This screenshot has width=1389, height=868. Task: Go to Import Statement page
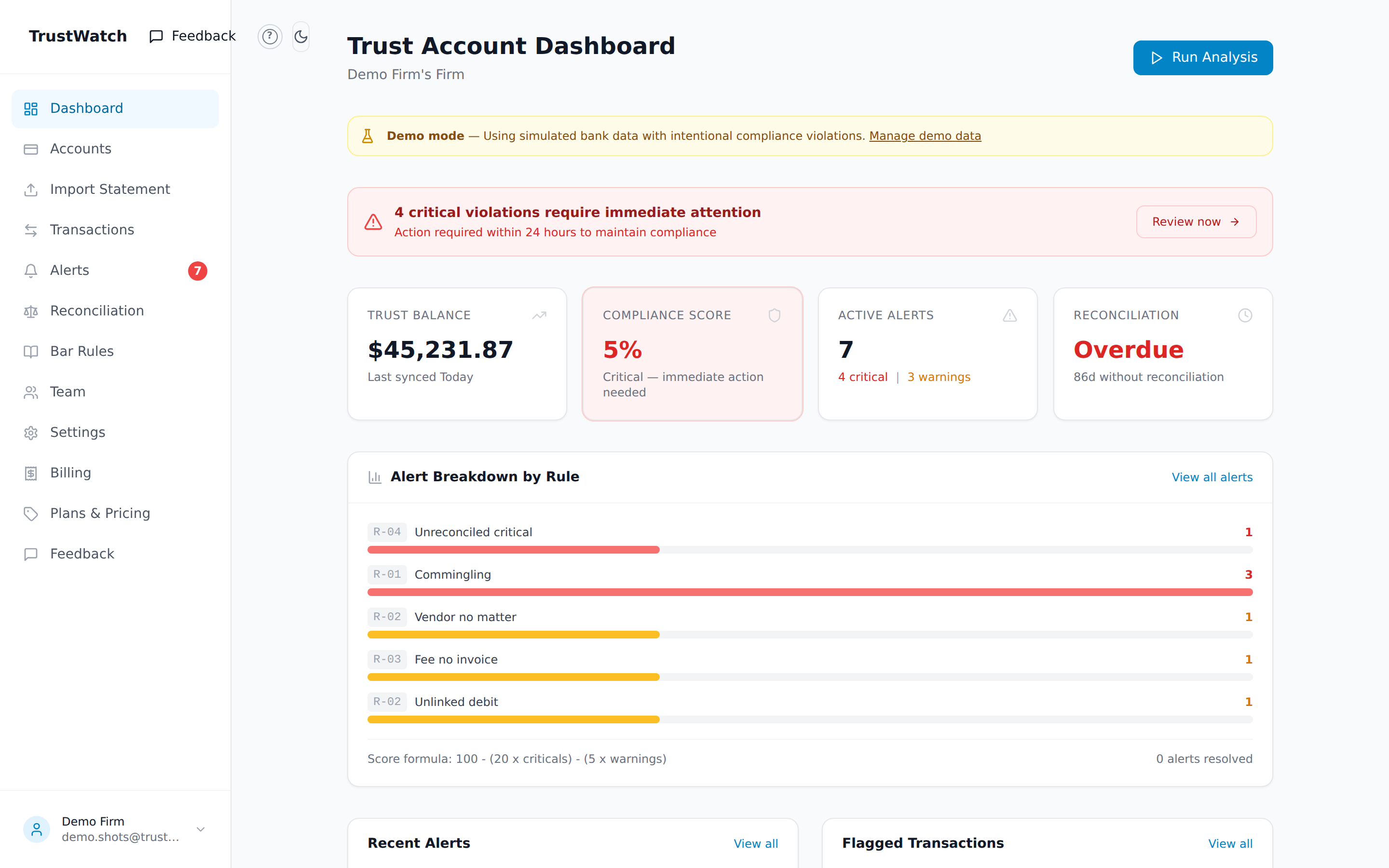click(x=115, y=190)
